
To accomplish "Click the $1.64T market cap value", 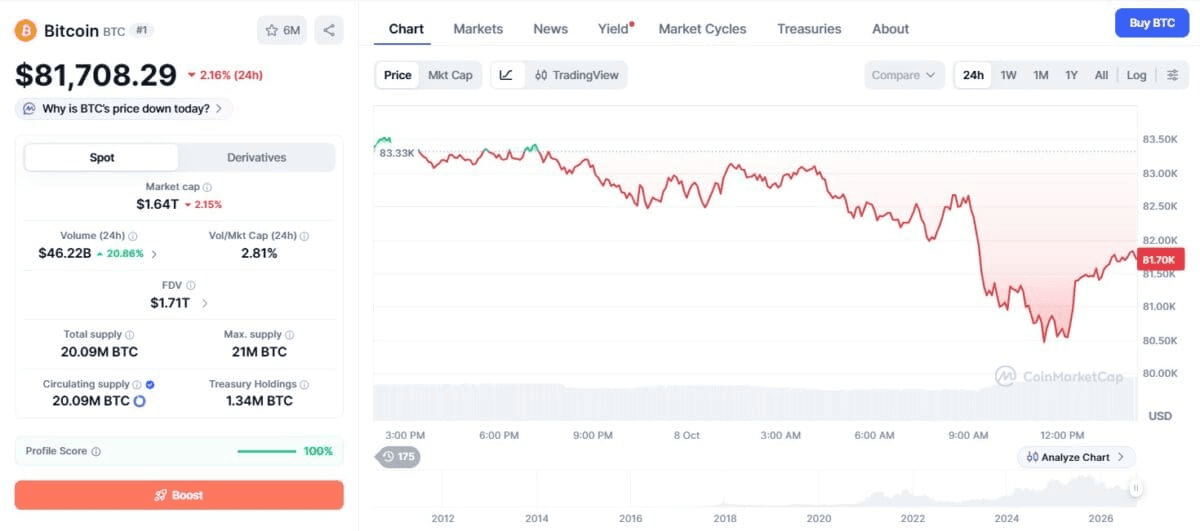I will click(158, 204).
